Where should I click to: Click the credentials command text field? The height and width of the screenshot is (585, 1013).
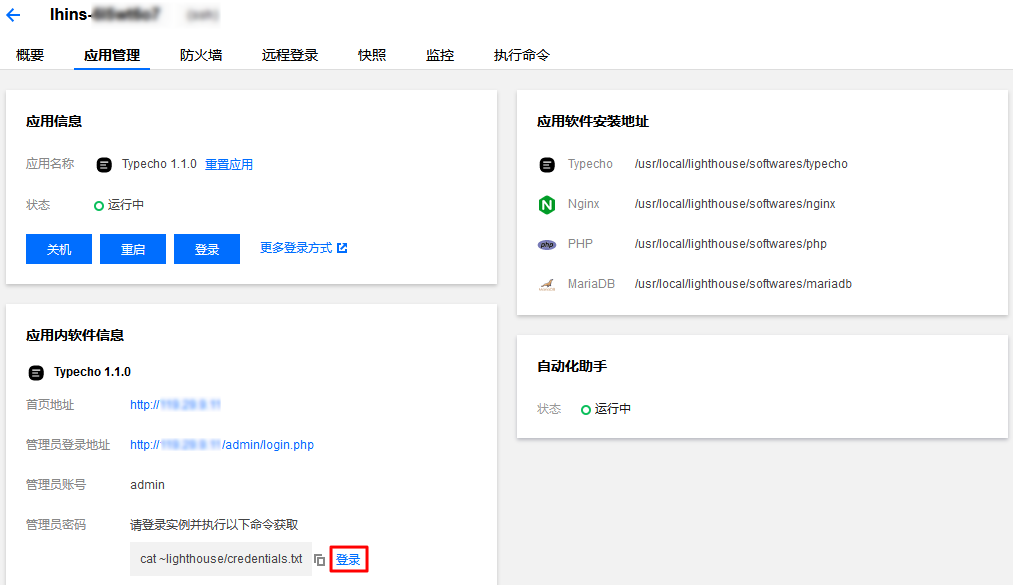(218, 559)
